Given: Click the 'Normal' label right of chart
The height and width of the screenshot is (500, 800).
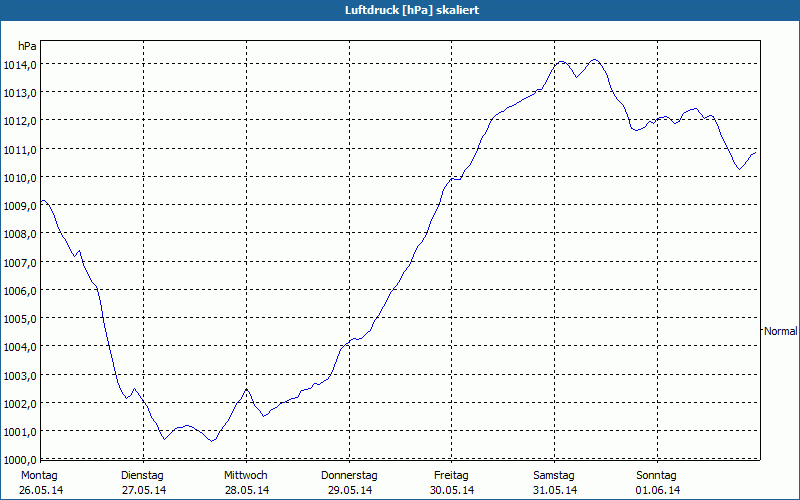Looking at the screenshot, I should click(781, 331).
